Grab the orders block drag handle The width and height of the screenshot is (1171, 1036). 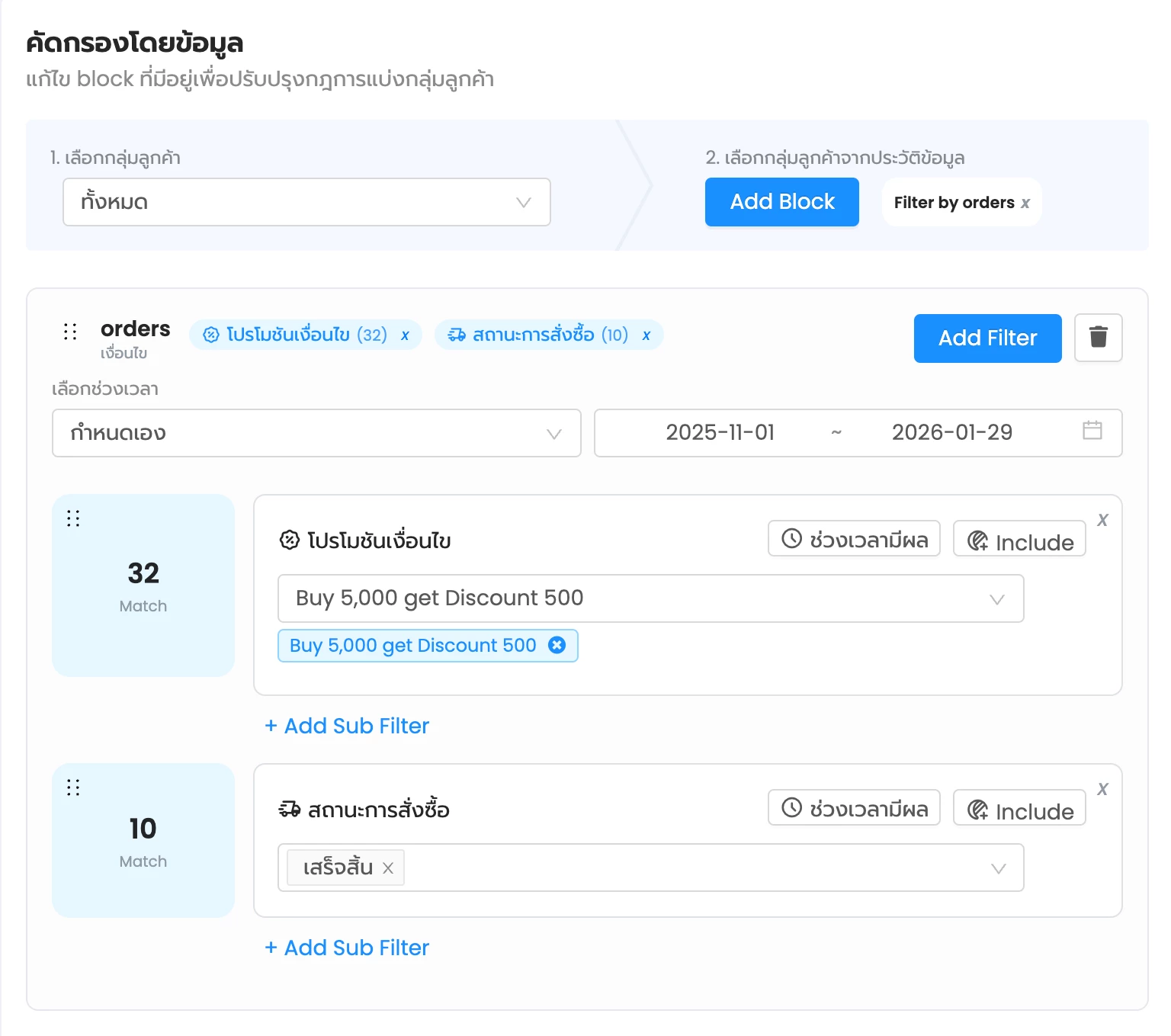(x=70, y=332)
